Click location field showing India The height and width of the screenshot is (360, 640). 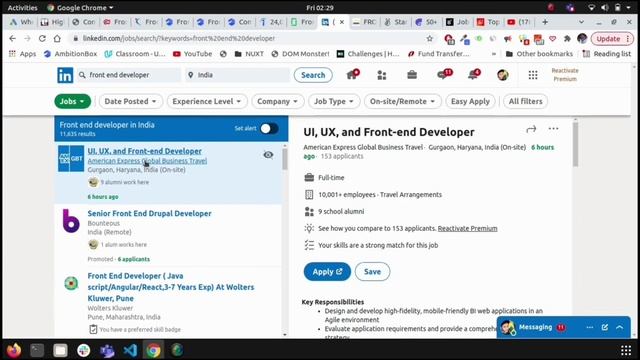click(238, 75)
